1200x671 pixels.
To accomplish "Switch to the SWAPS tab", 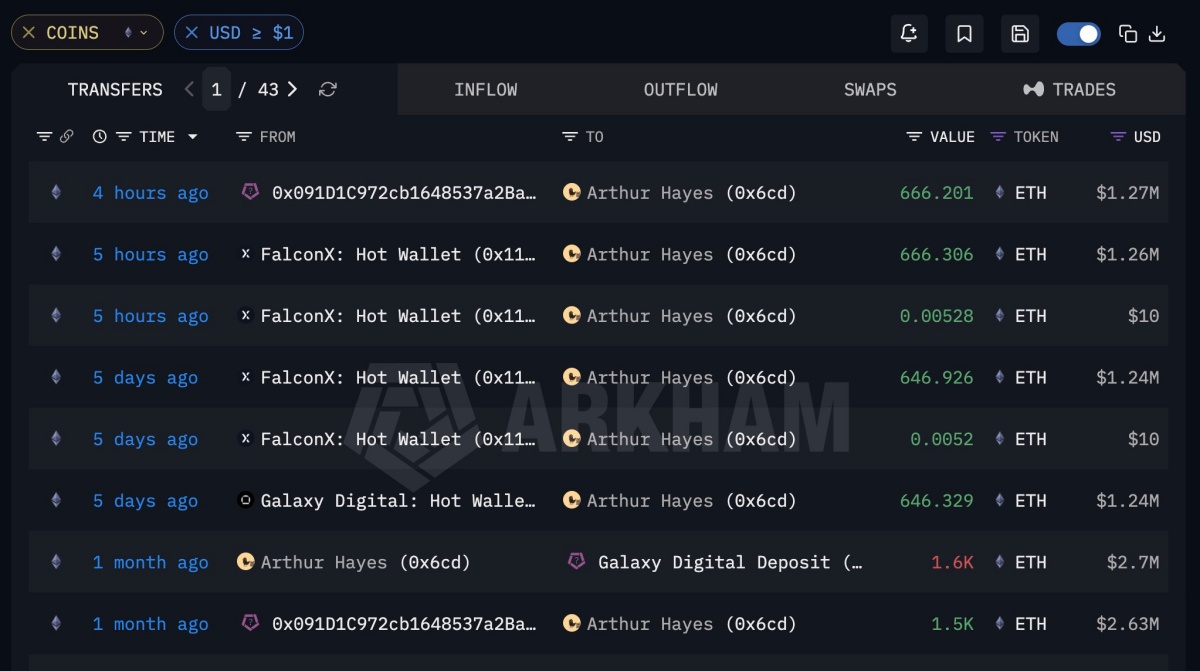I will click(870, 90).
